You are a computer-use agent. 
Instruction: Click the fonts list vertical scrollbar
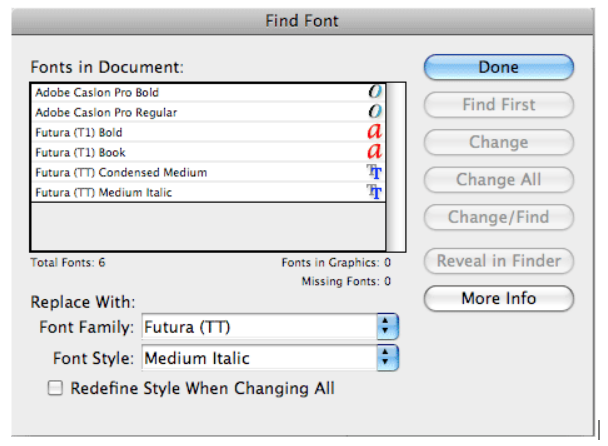click(x=396, y=167)
